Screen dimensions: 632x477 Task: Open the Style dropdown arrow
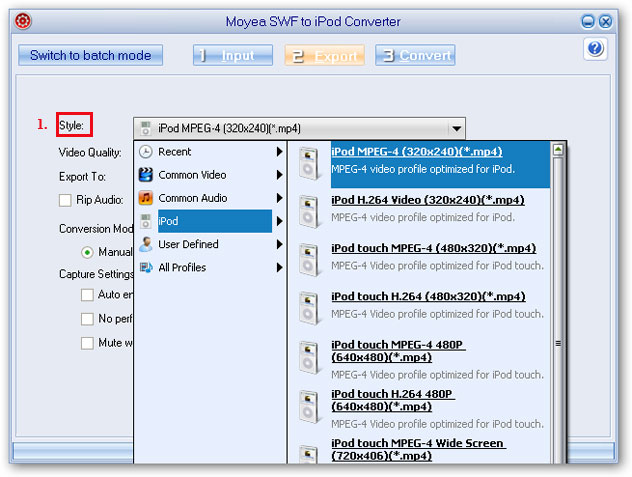pyautogui.click(x=456, y=129)
